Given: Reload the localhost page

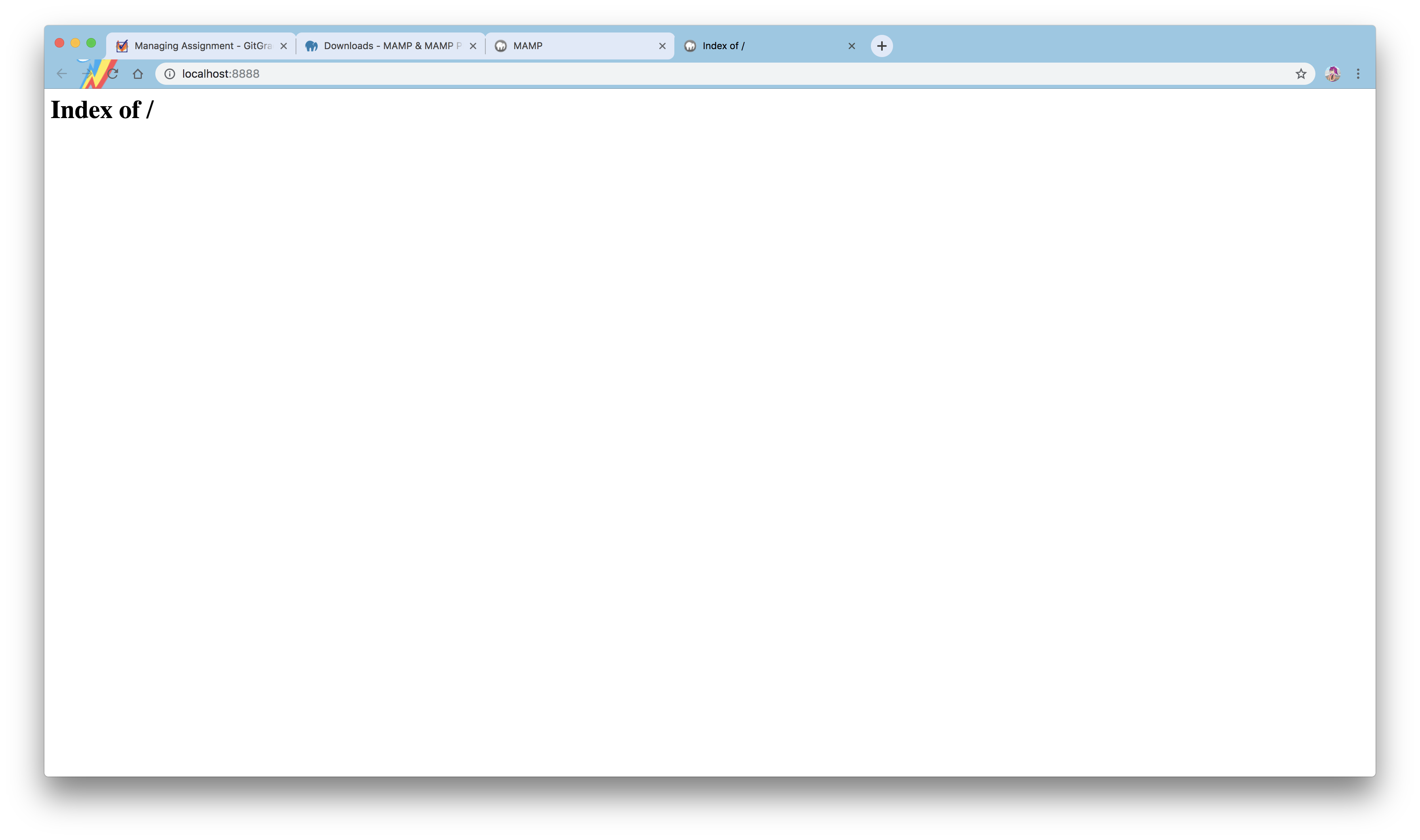Looking at the screenshot, I should (x=113, y=74).
